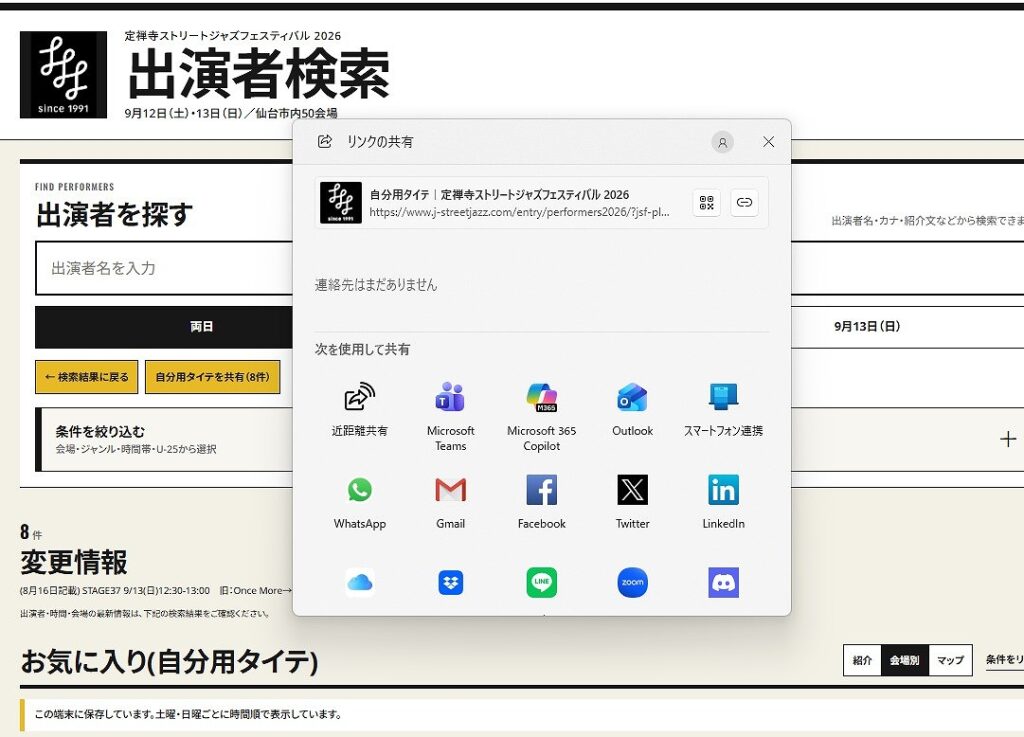
Task: Share link to Dropbox
Action: click(x=450, y=582)
